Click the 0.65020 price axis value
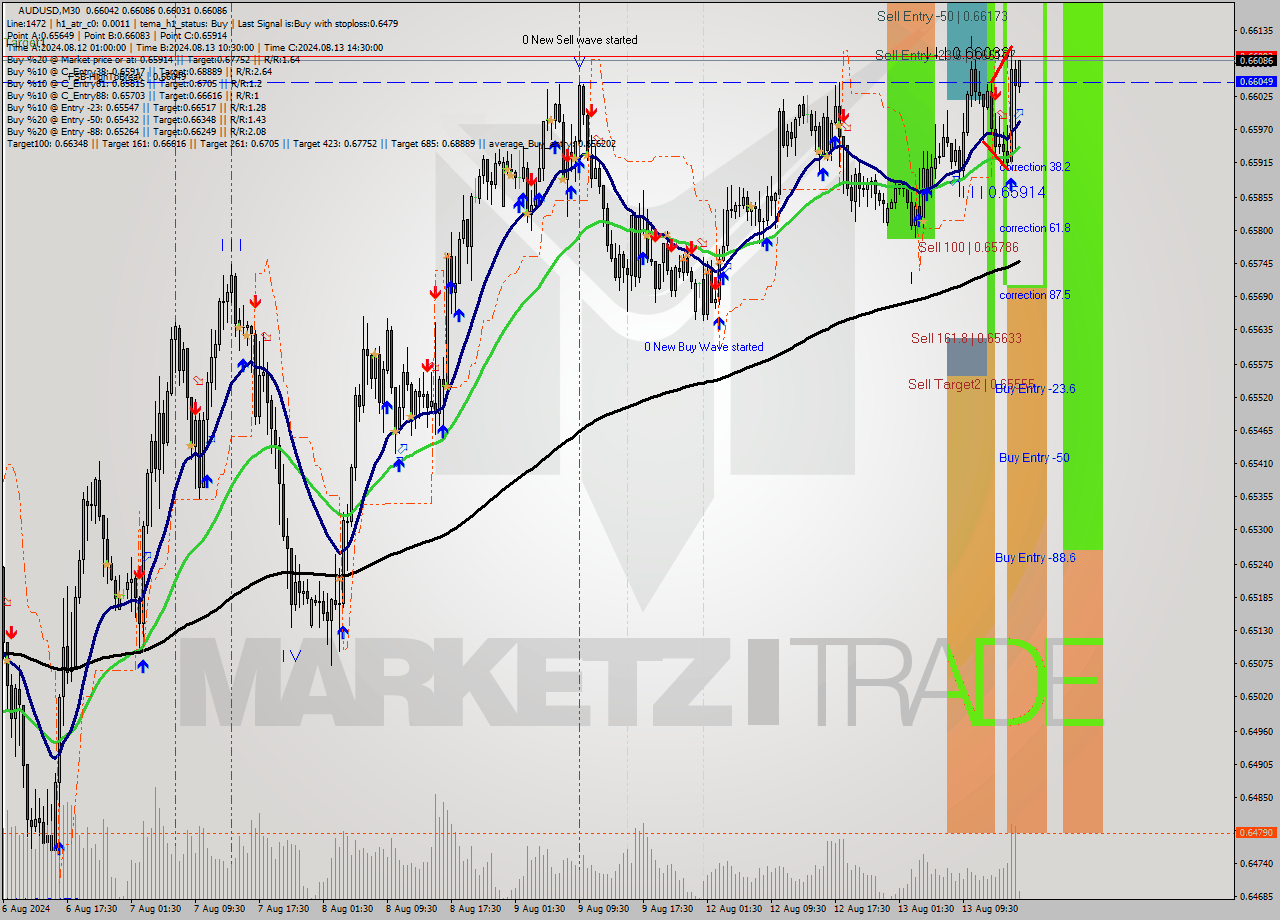Screen dimensions: 1280x920 coord(1256,697)
